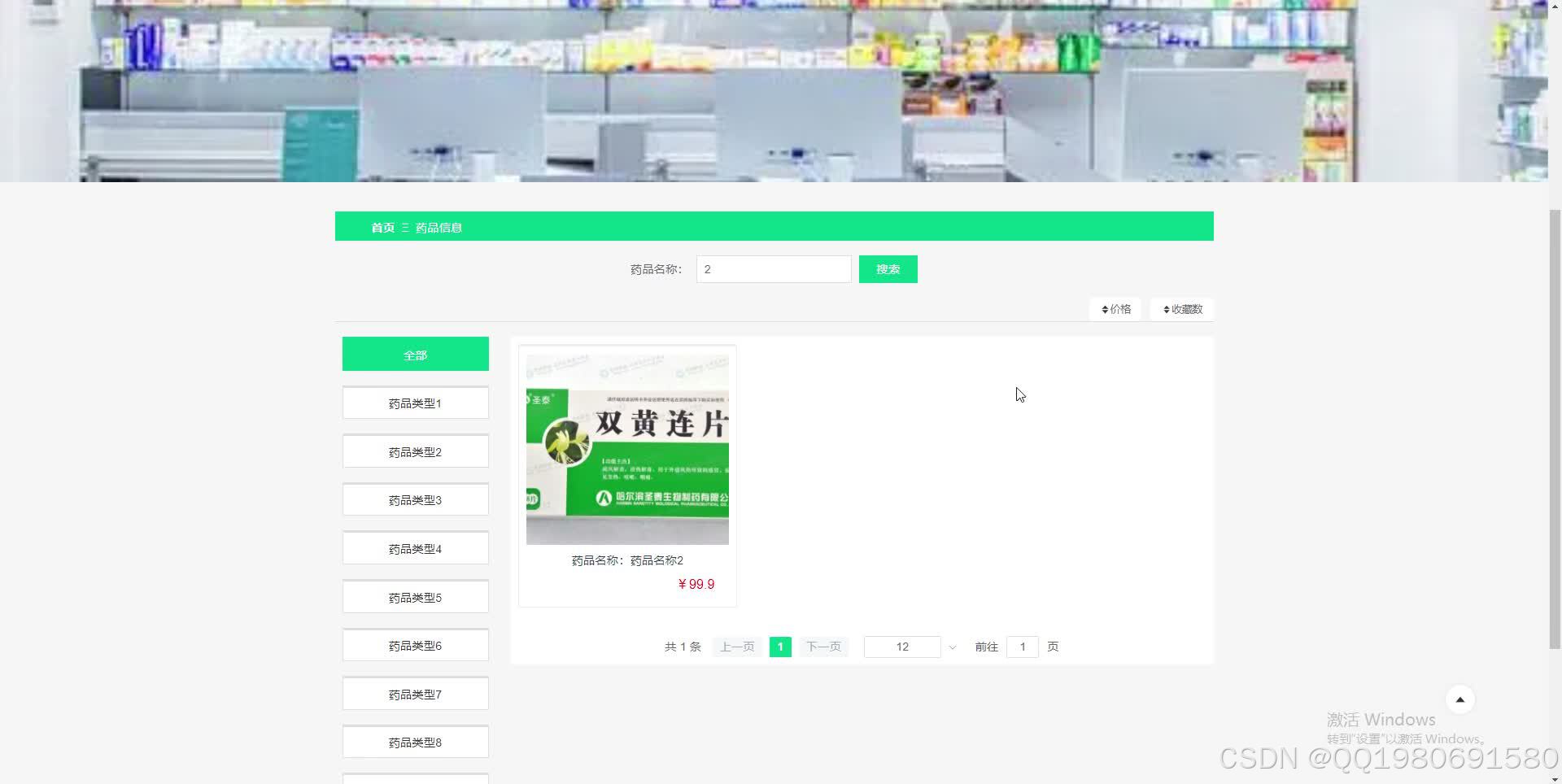Select category 药品类型1
The height and width of the screenshot is (784, 1562).
click(415, 403)
